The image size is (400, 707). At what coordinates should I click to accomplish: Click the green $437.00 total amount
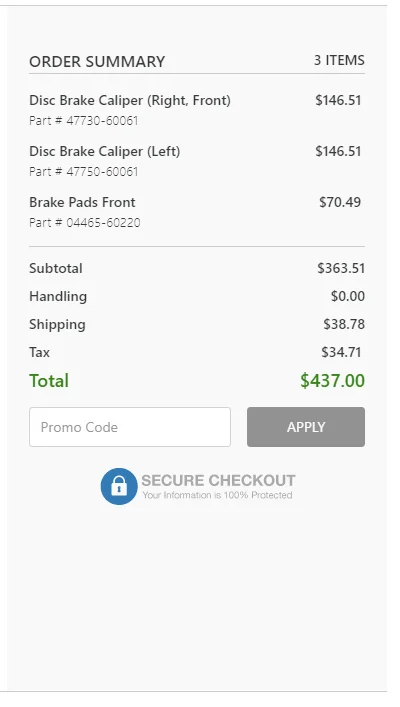[332, 381]
